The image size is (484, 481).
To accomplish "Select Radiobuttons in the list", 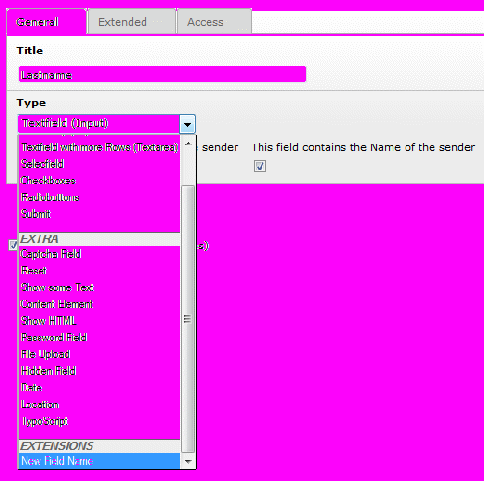I will (99, 197).
